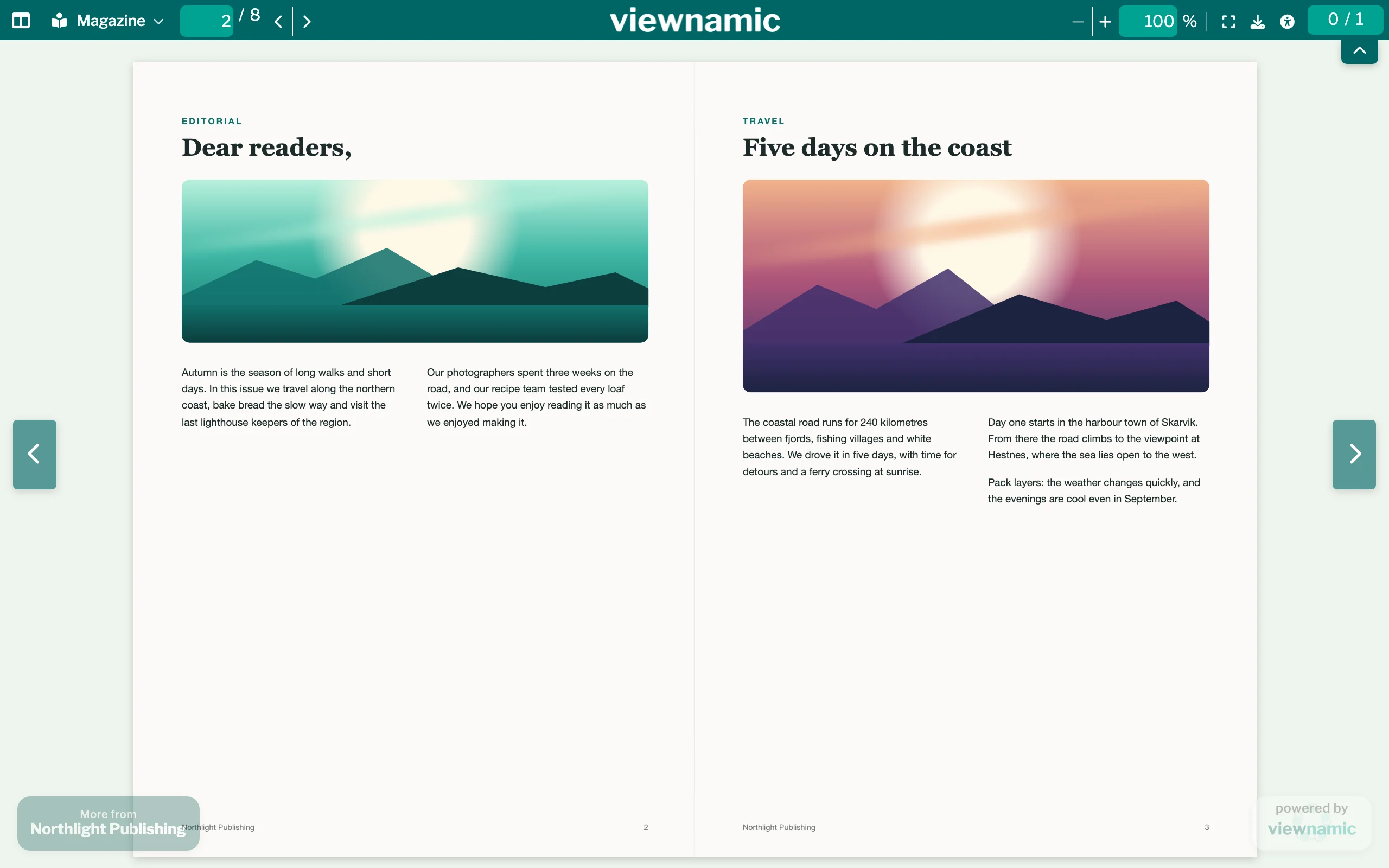
Task: Click the 'Dear readers,' headline
Action: tap(266, 148)
